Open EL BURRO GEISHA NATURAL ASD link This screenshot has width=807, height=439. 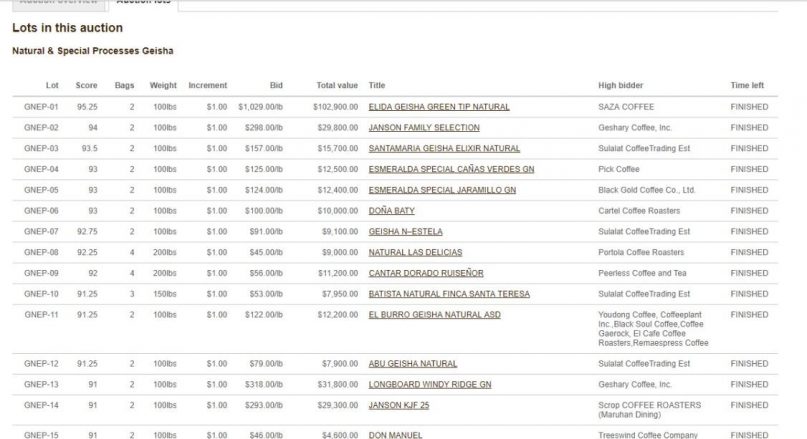434,314
